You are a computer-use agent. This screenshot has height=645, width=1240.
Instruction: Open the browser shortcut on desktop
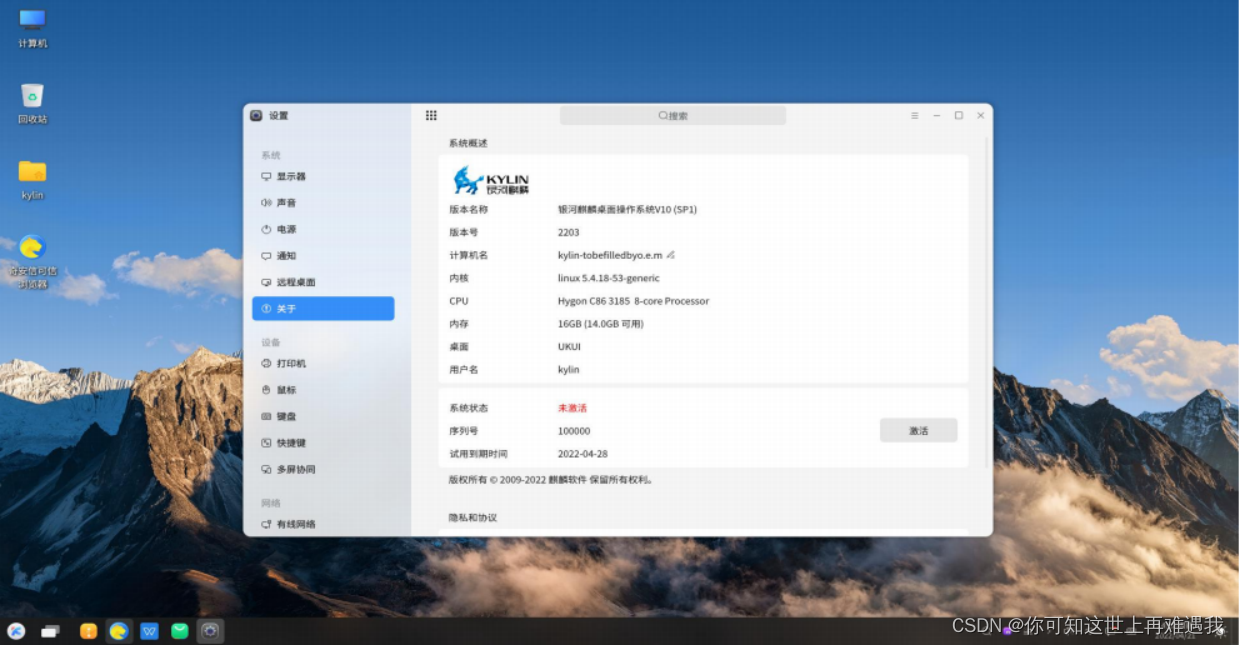(32, 261)
